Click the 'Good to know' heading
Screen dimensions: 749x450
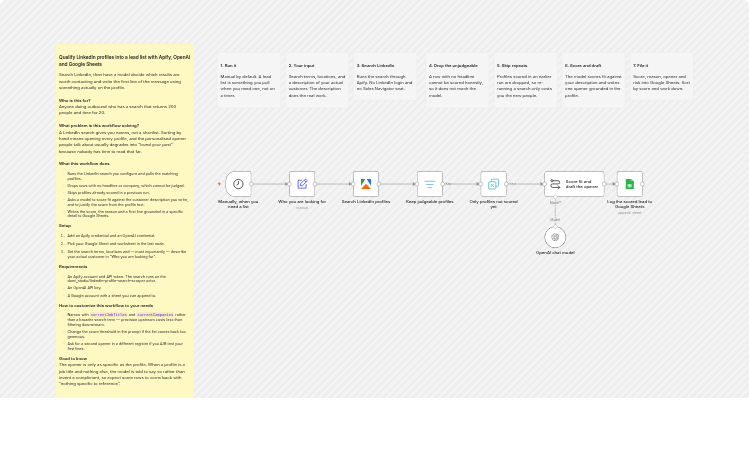(x=73, y=358)
